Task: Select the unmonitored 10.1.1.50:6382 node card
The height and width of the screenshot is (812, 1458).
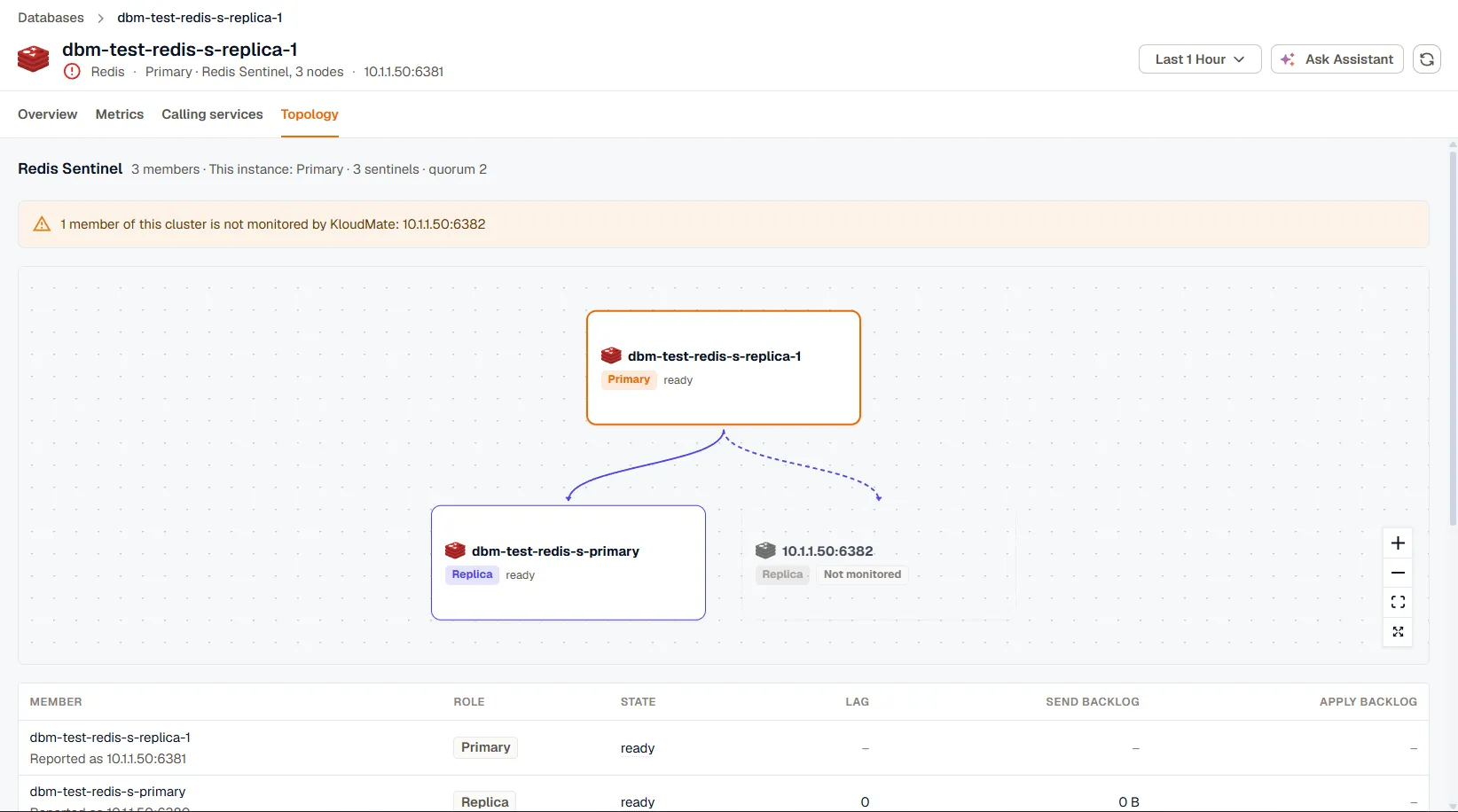Action: 879,563
